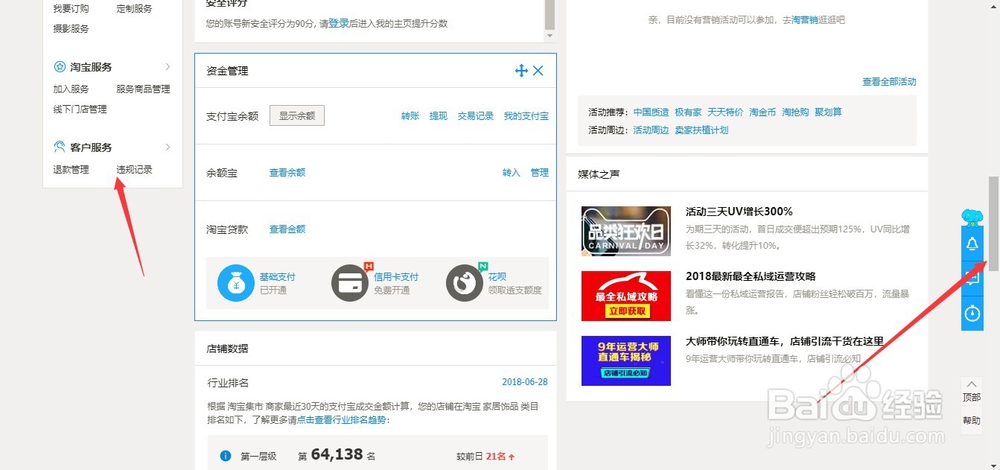The width and height of the screenshot is (1000, 470).
Task: Click the 显示余额 button
Action: (297, 116)
